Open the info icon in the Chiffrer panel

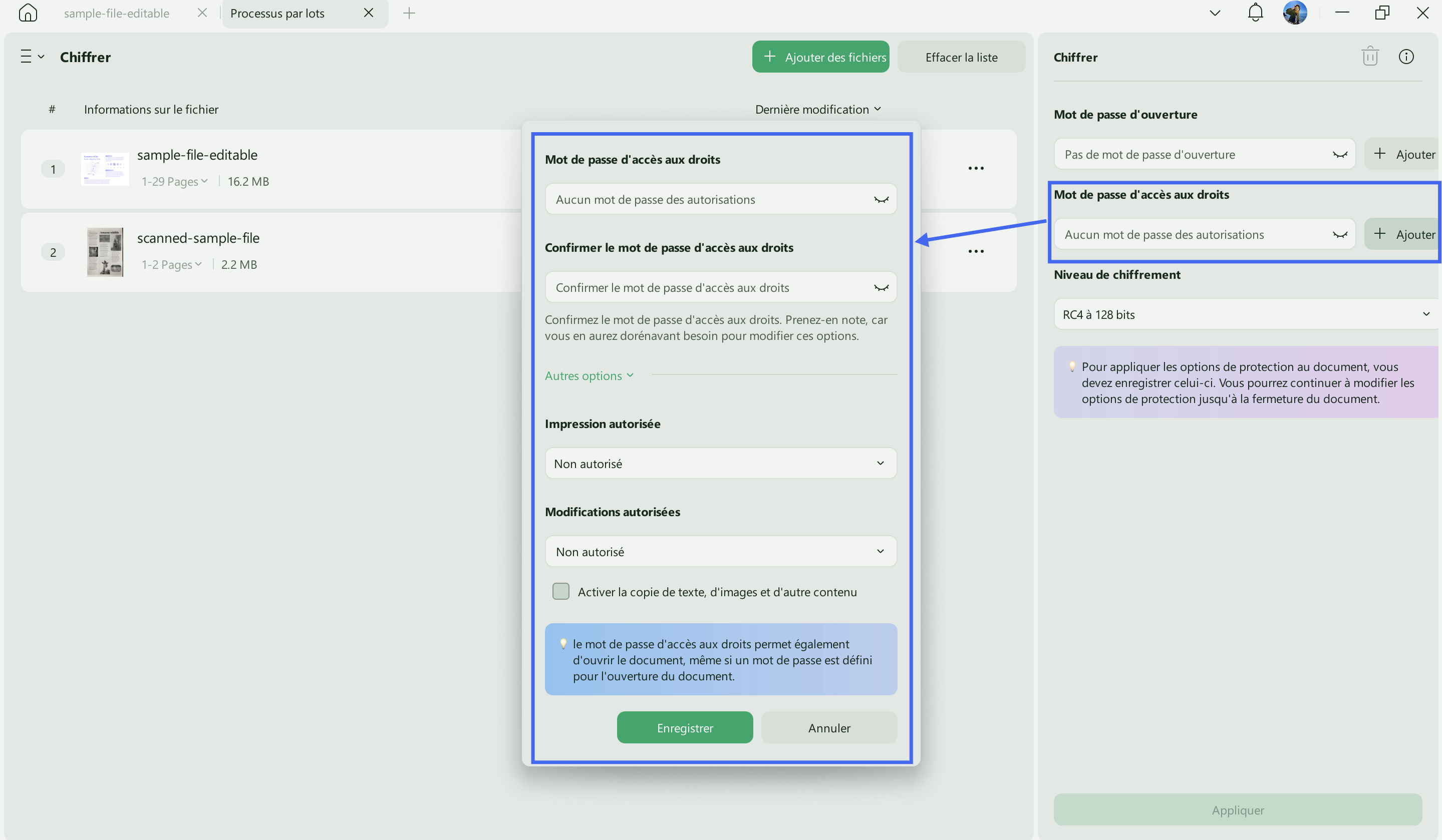(1406, 56)
